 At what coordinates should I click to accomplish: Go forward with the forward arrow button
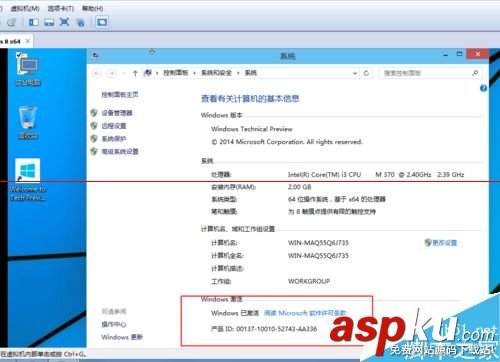111,73
